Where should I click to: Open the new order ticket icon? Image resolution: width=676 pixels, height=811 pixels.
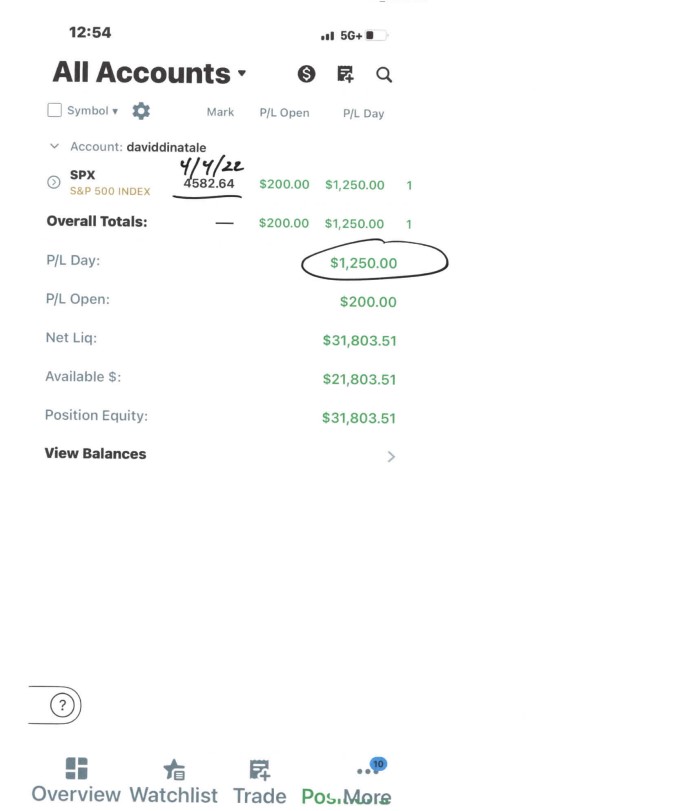click(x=345, y=74)
